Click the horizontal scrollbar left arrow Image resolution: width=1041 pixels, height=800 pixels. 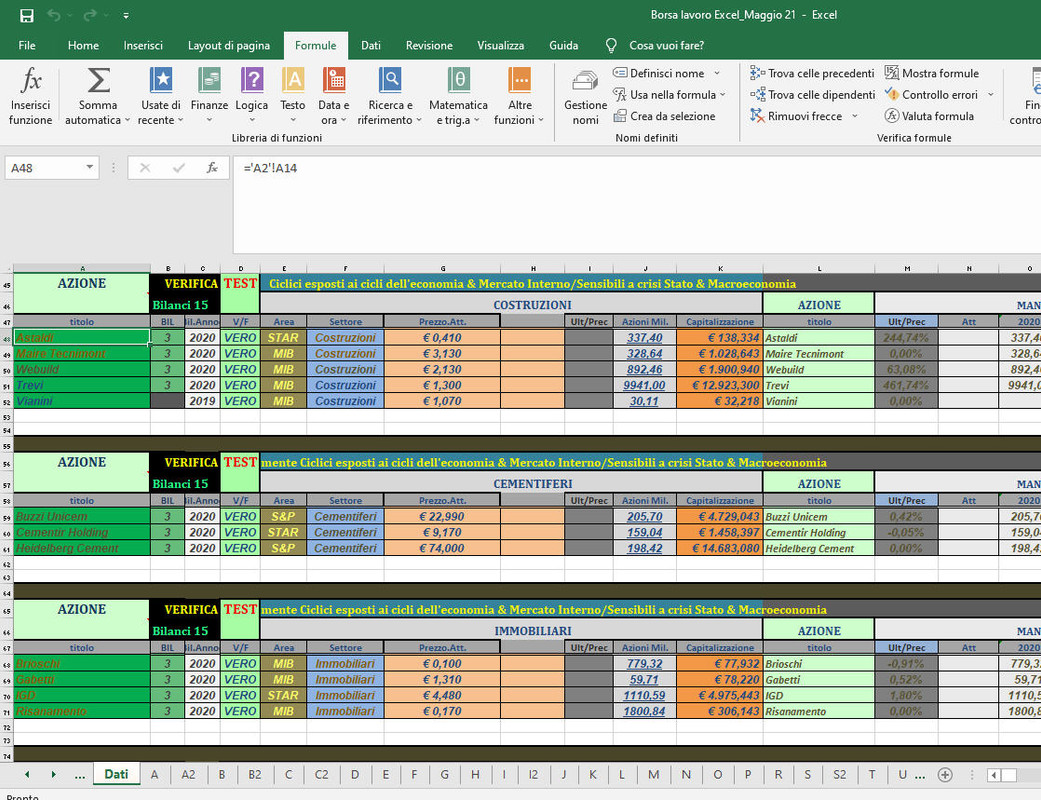point(994,775)
